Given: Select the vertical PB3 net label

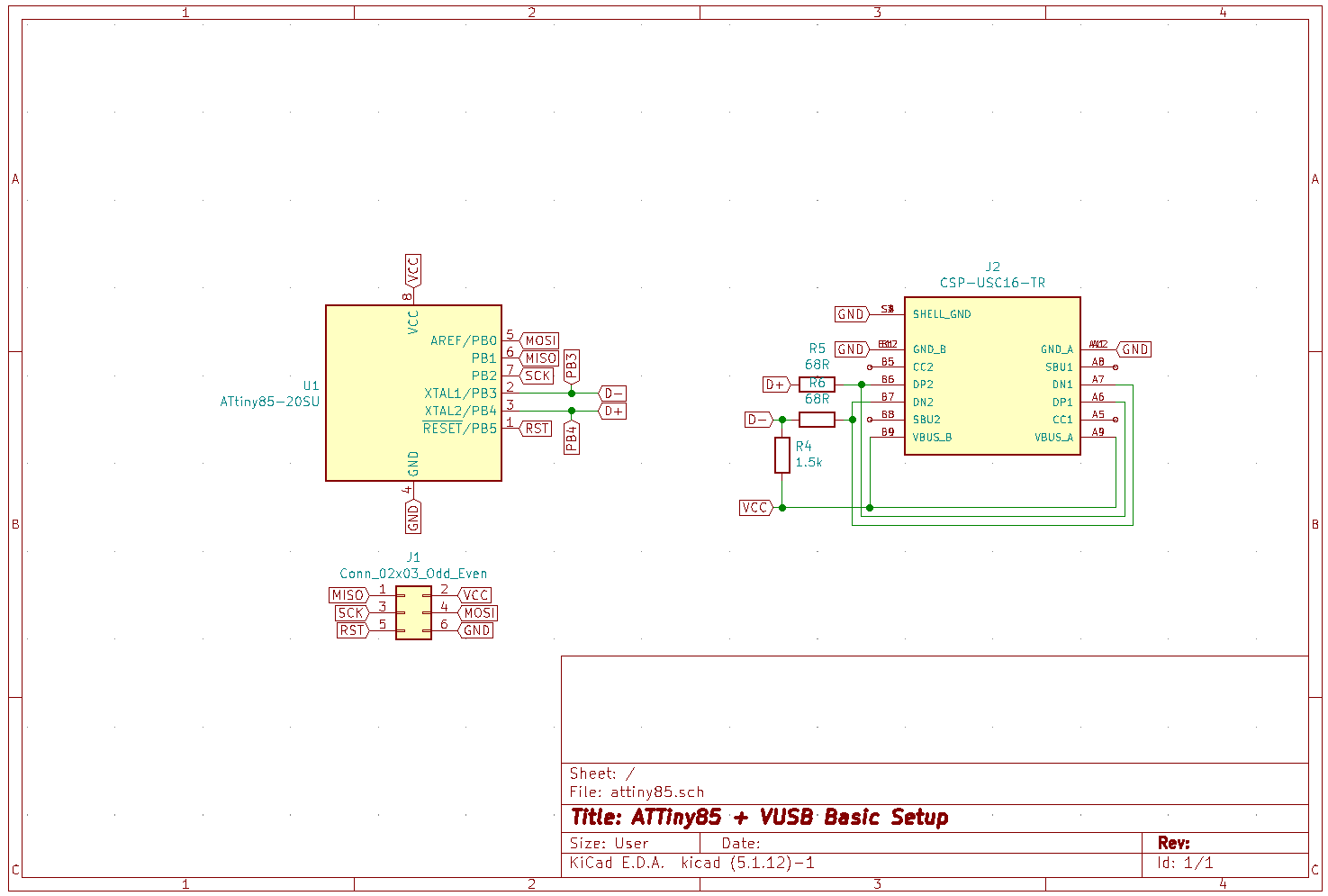Looking at the screenshot, I should (x=572, y=367).
